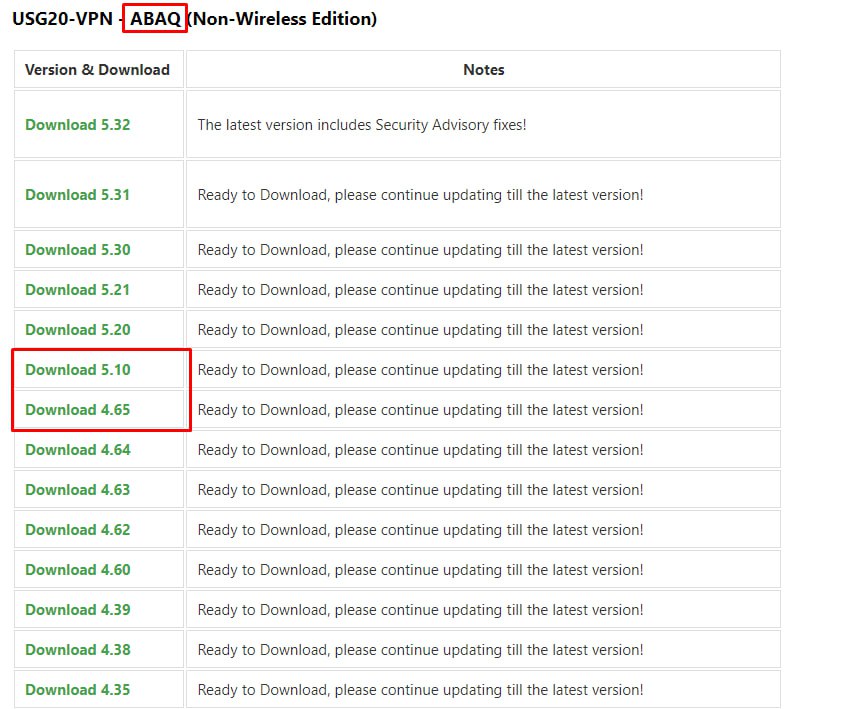Click the note beside Download 5.20
Image resolution: width=842 pixels, height=709 pixels.
click(x=420, y=329)
